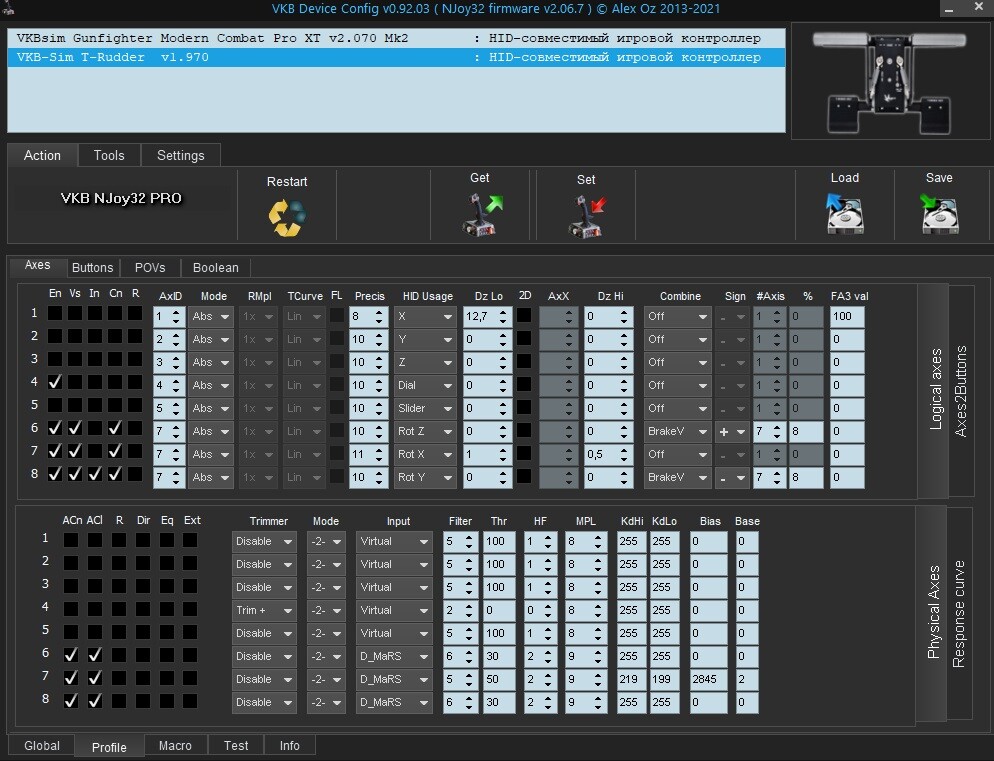The image size is (994, 761).
Task: Click the Restart recycle-arrows icon
Action: (287, 218)
